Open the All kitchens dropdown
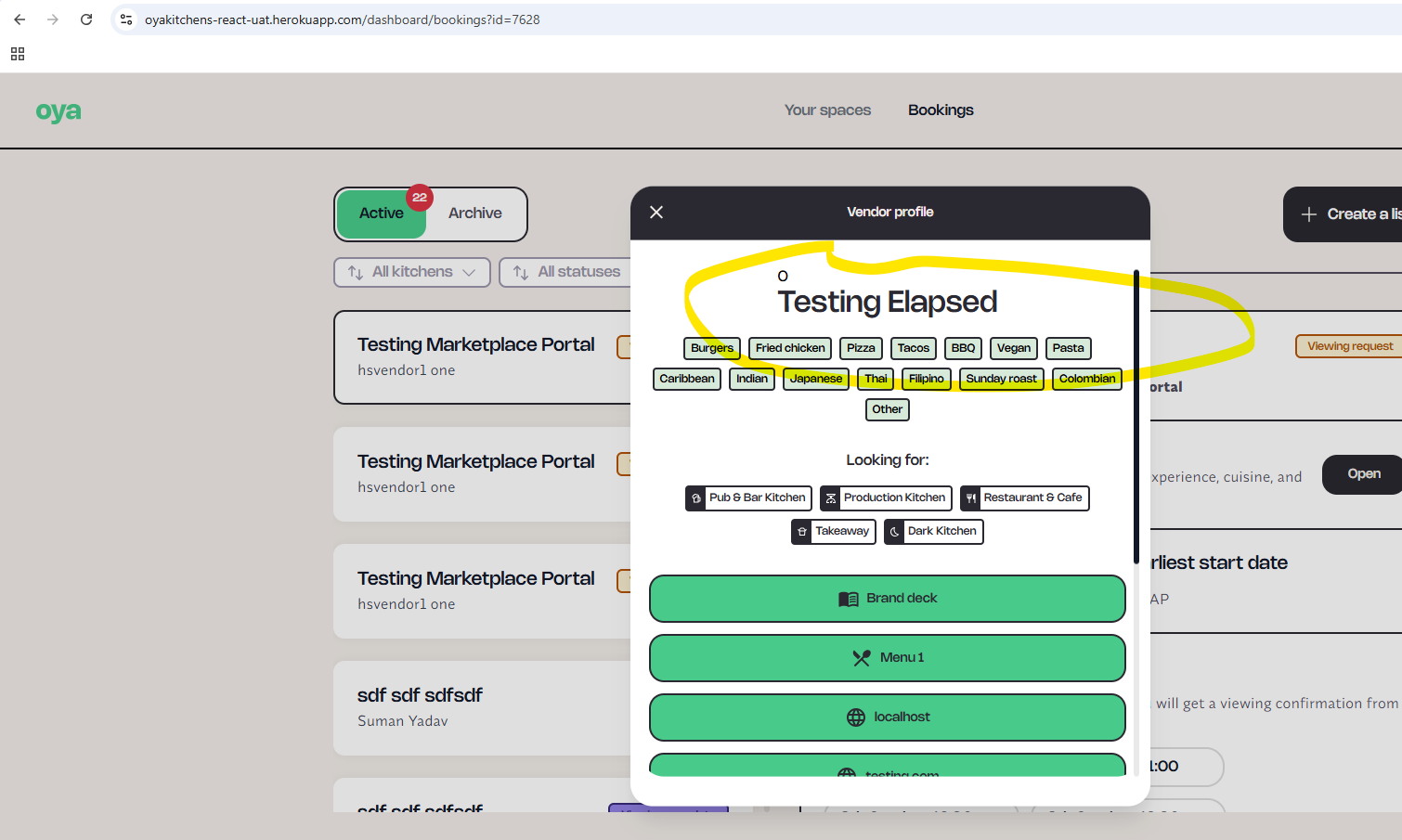This screenshot has width=1402, height=840. (x=411, y=272)
